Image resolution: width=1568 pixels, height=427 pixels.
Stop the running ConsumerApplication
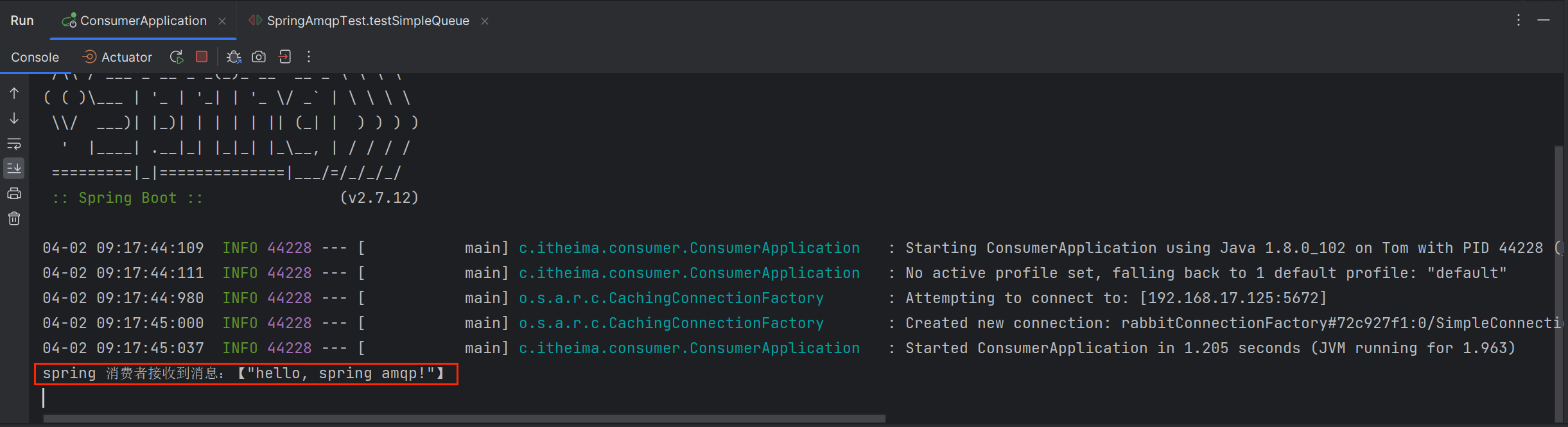[x=202, y=57]
